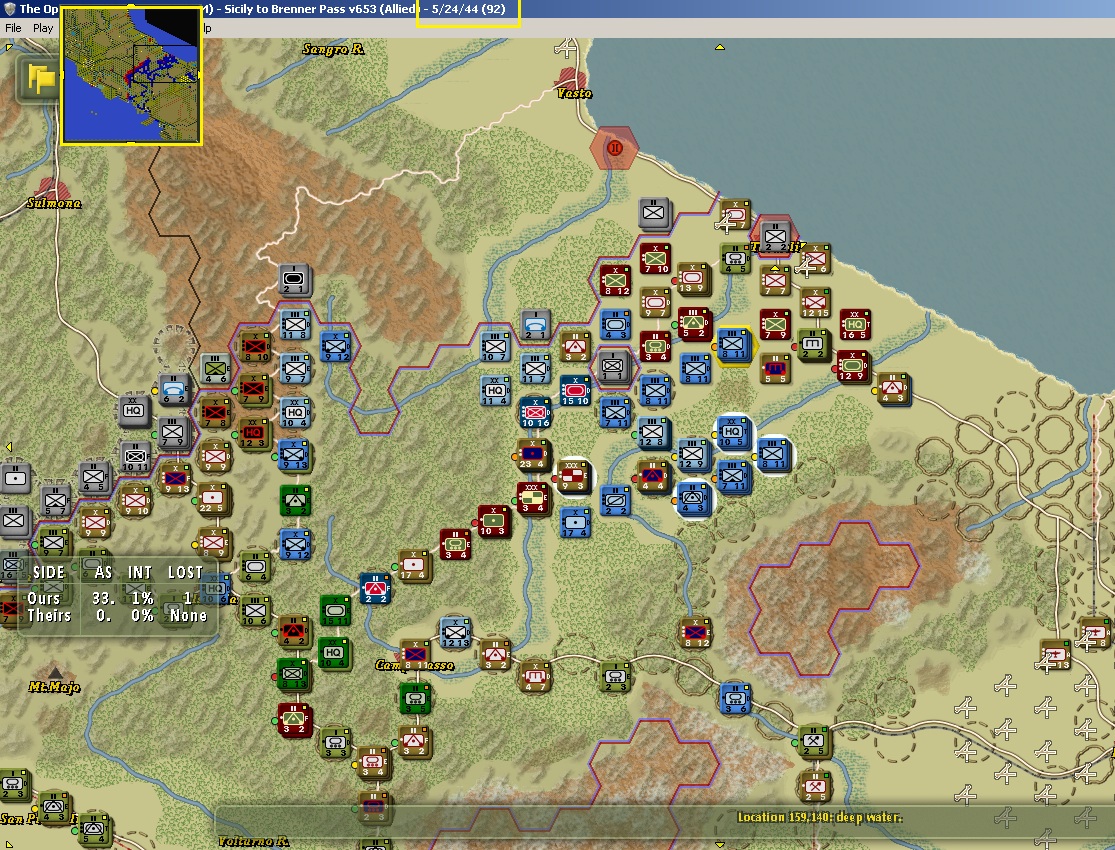Select the light blue HQ unit 10 4

[x=294, y=413]
